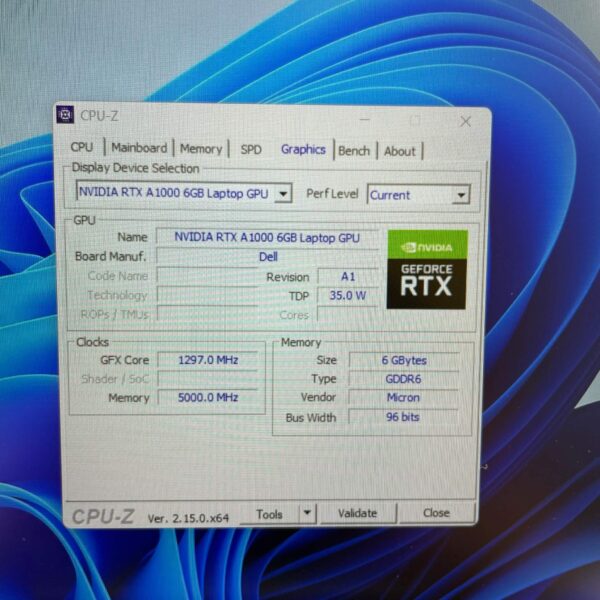Screen dimensions: 600x600
Task: Close the CPU-Z window with X
Action: coord(466,122)
